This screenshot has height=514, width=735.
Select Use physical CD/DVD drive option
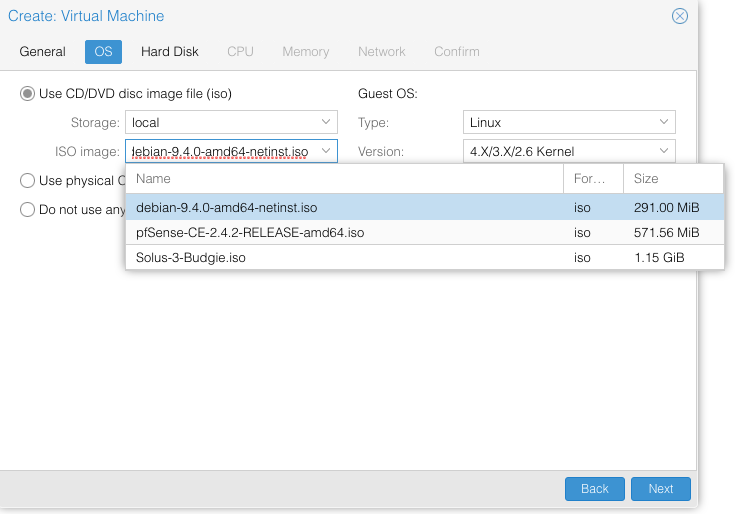click(28, 181)
